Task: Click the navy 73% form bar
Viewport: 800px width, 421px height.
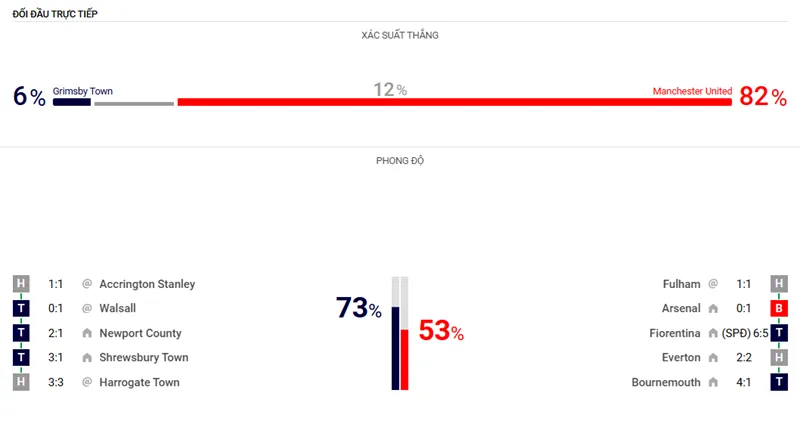Action: [x=396, y=348]
